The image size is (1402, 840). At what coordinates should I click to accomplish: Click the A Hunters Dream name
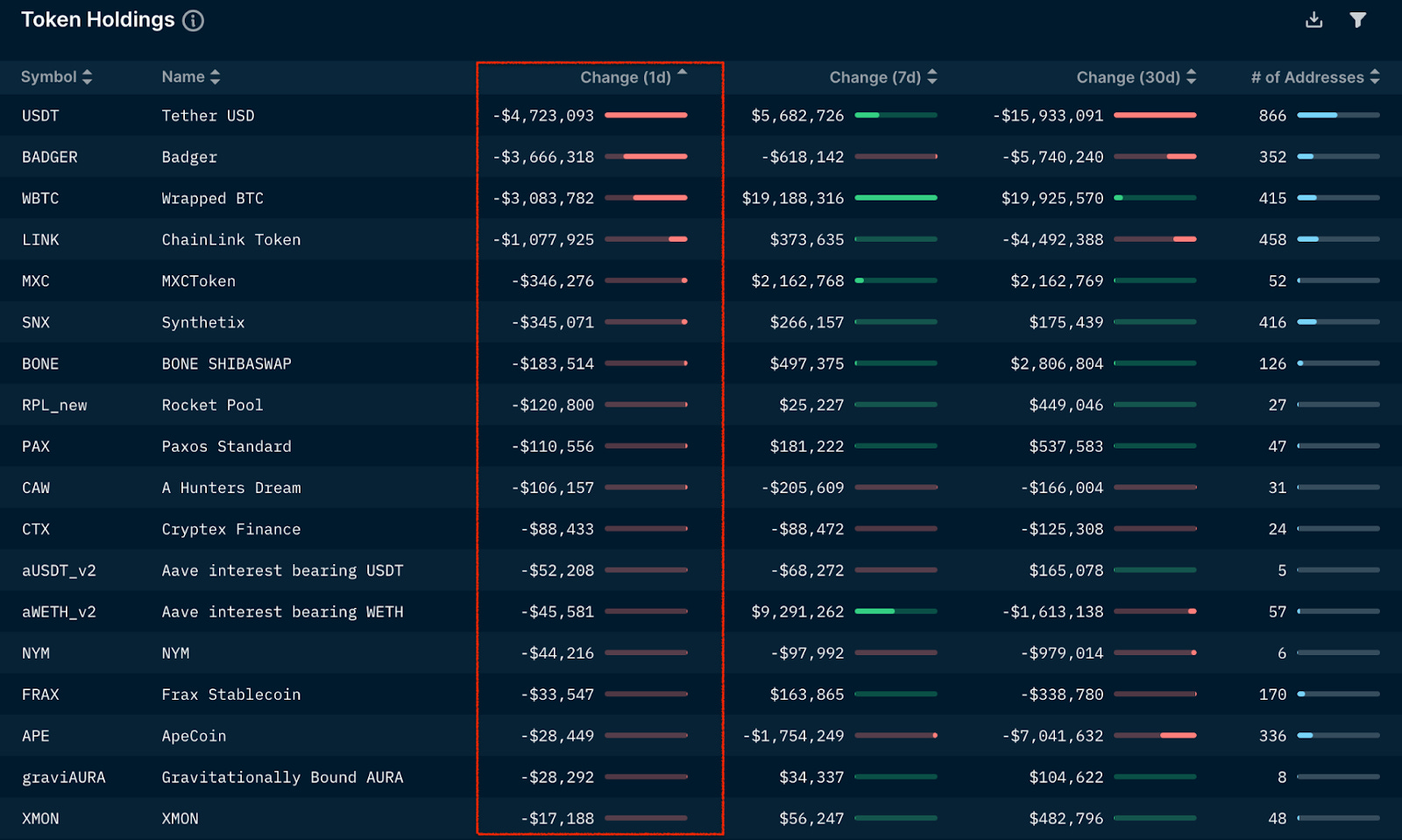(231, 488)
